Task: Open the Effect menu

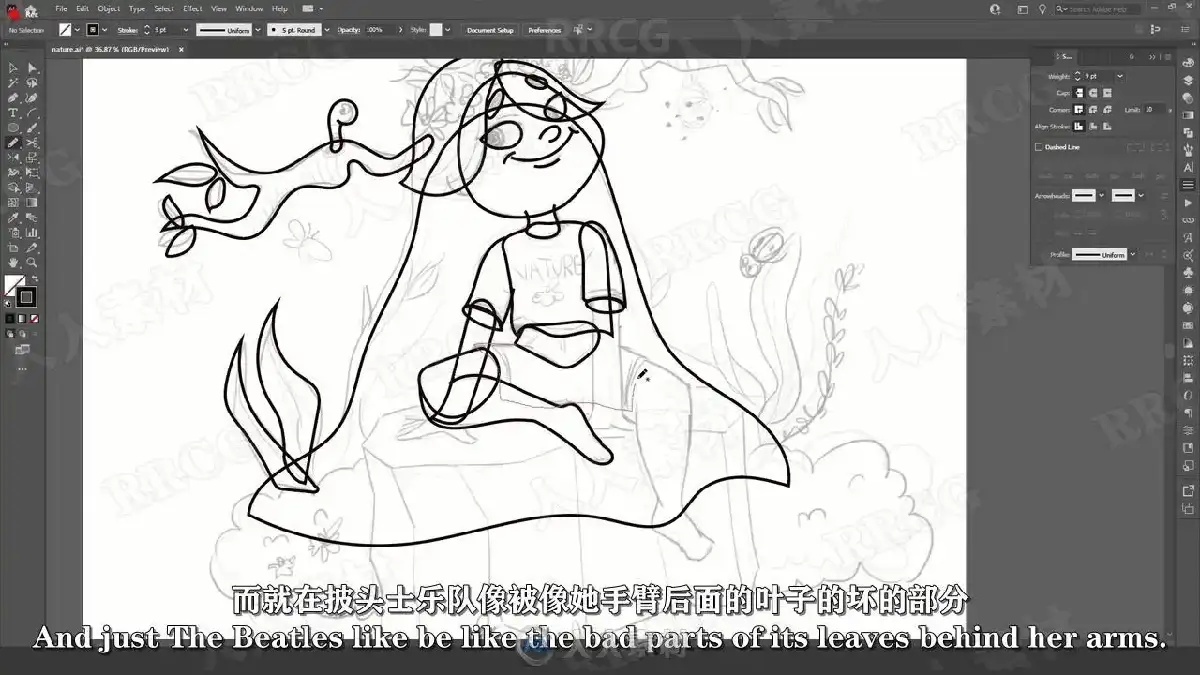Action: coord(192,8)
